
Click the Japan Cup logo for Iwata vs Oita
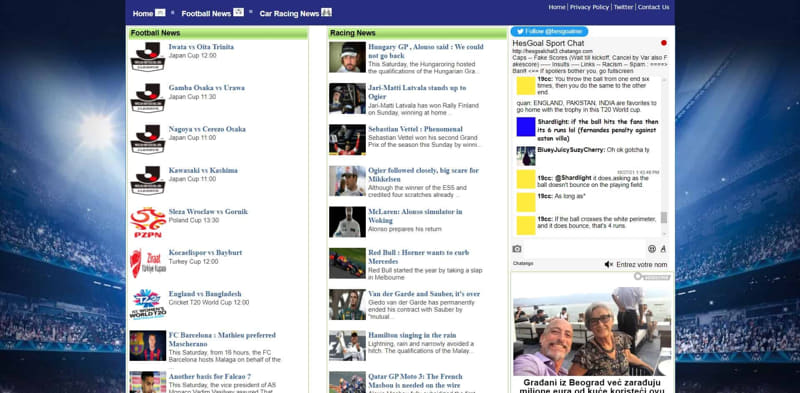pyautogui.click(x=147, y=57)
